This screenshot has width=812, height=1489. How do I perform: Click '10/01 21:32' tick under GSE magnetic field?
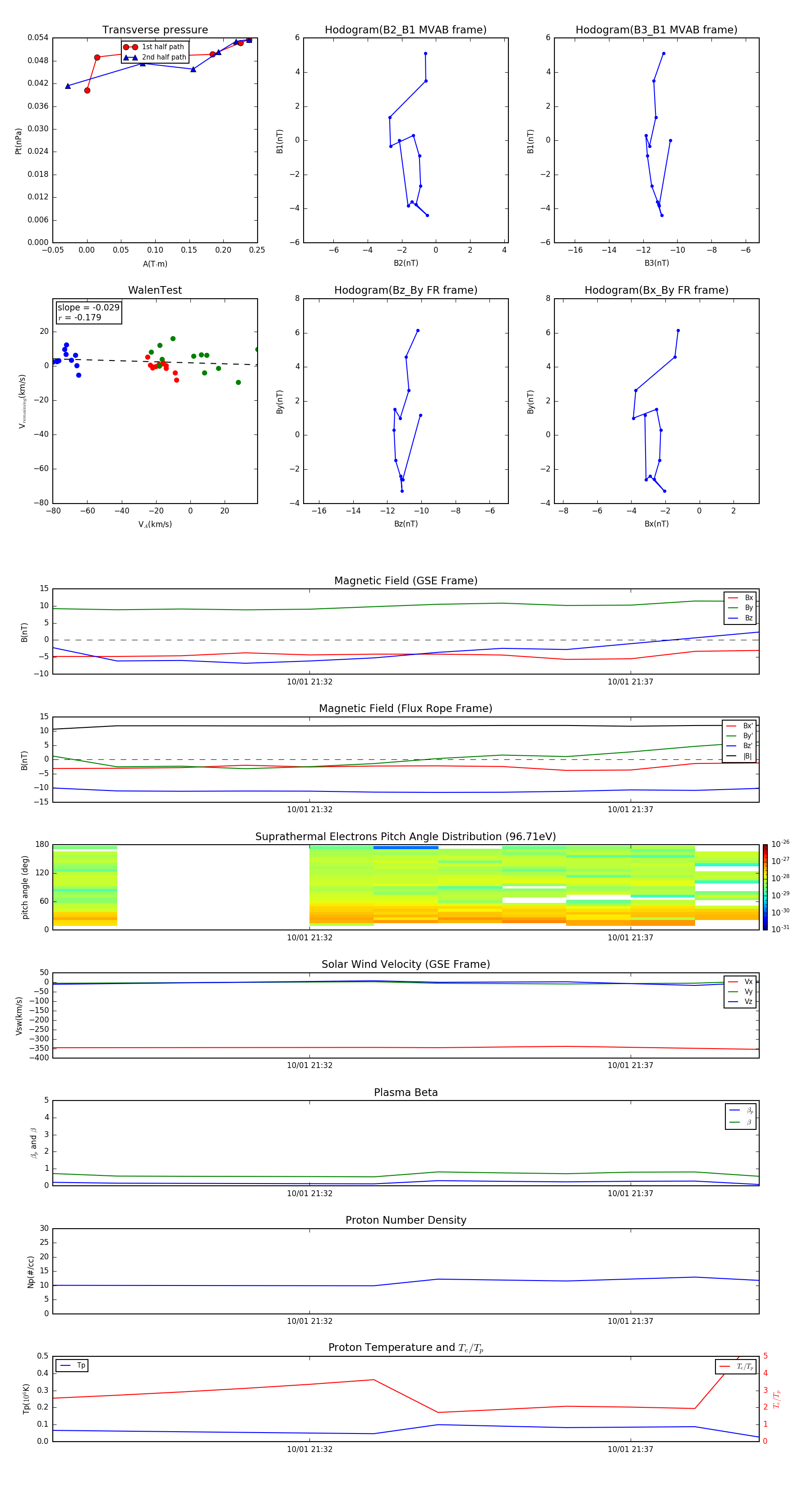pos(310,682)
